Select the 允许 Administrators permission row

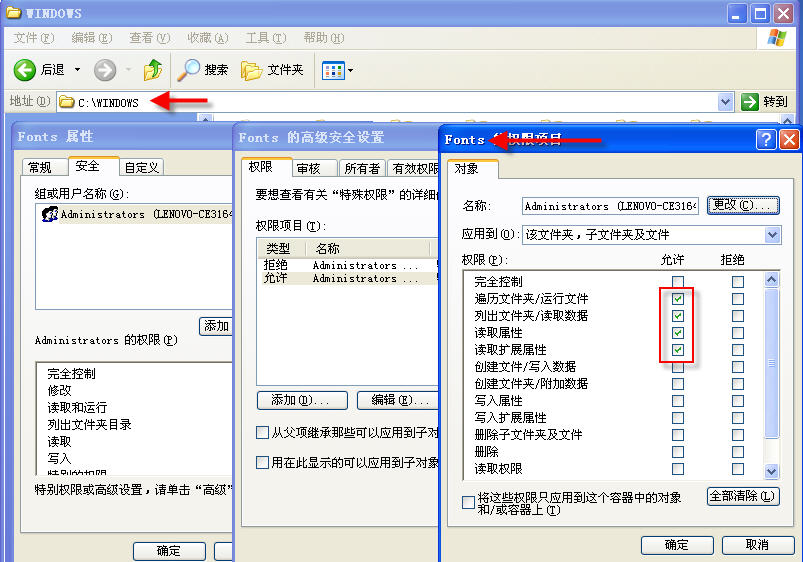(x=348, y=278)
